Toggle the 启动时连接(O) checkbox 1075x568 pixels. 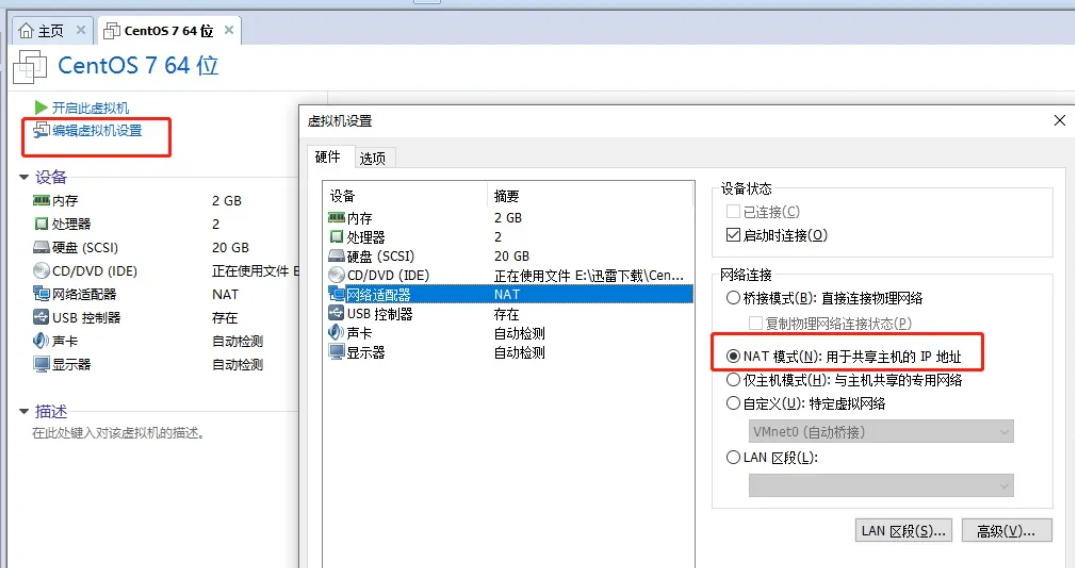point(733,235)
